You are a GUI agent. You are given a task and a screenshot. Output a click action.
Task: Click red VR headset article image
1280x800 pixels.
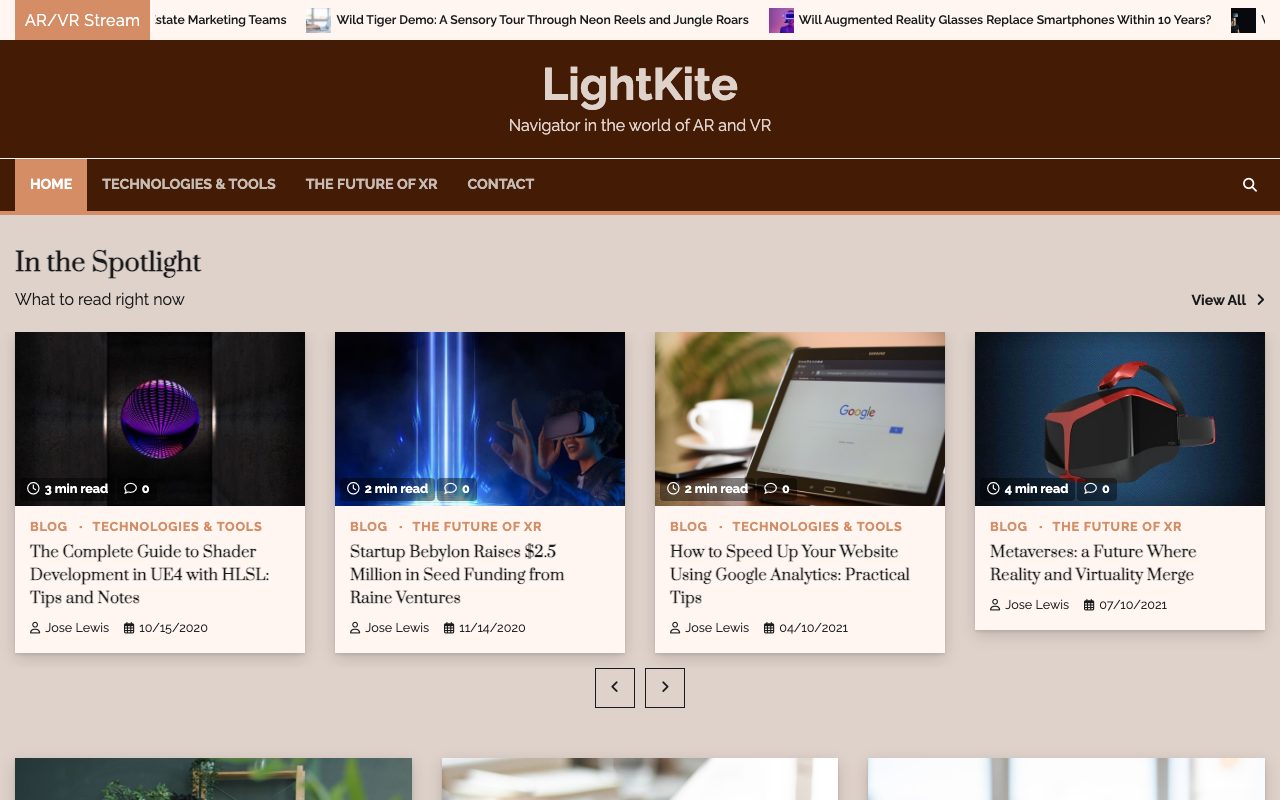(1120, 419)
